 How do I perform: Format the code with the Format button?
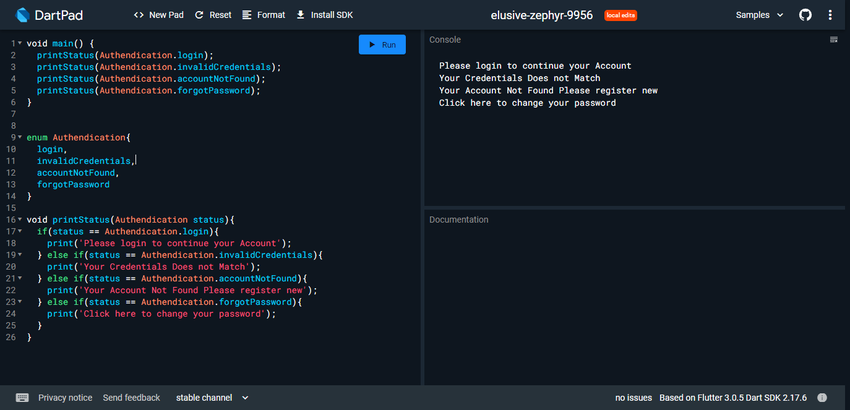(263, 16)
